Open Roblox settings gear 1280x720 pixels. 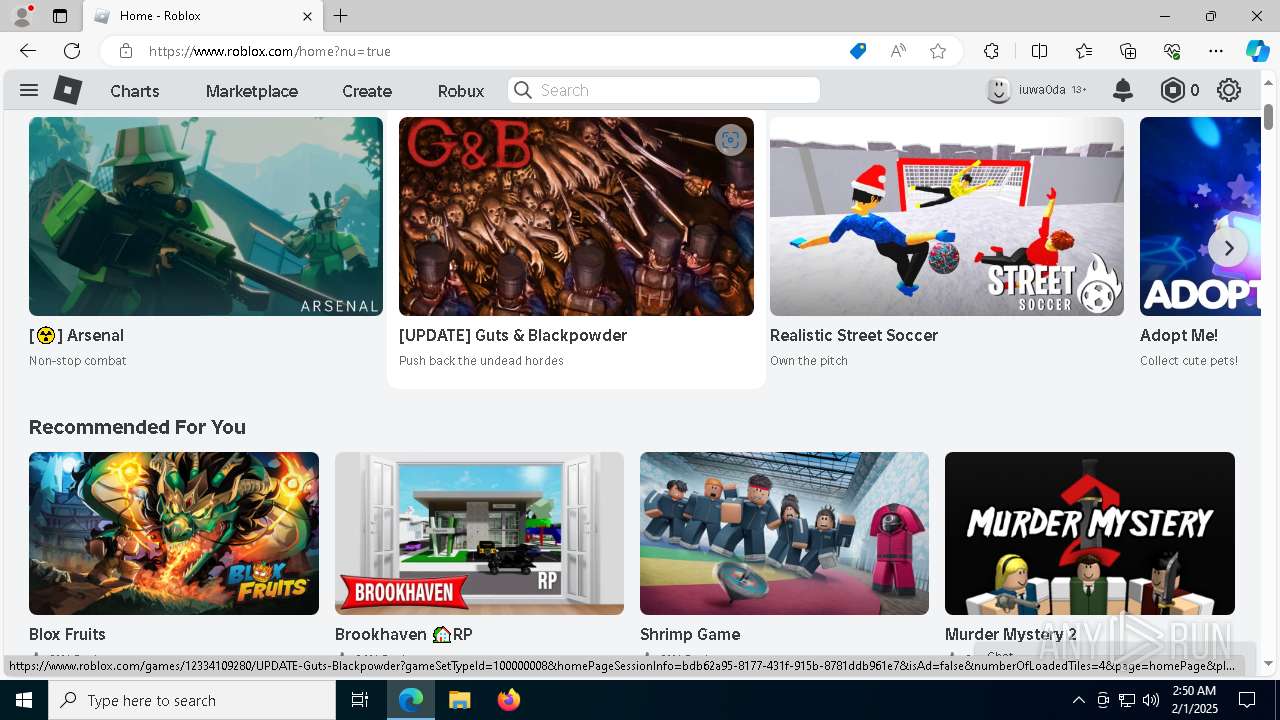pos(1229,90)
